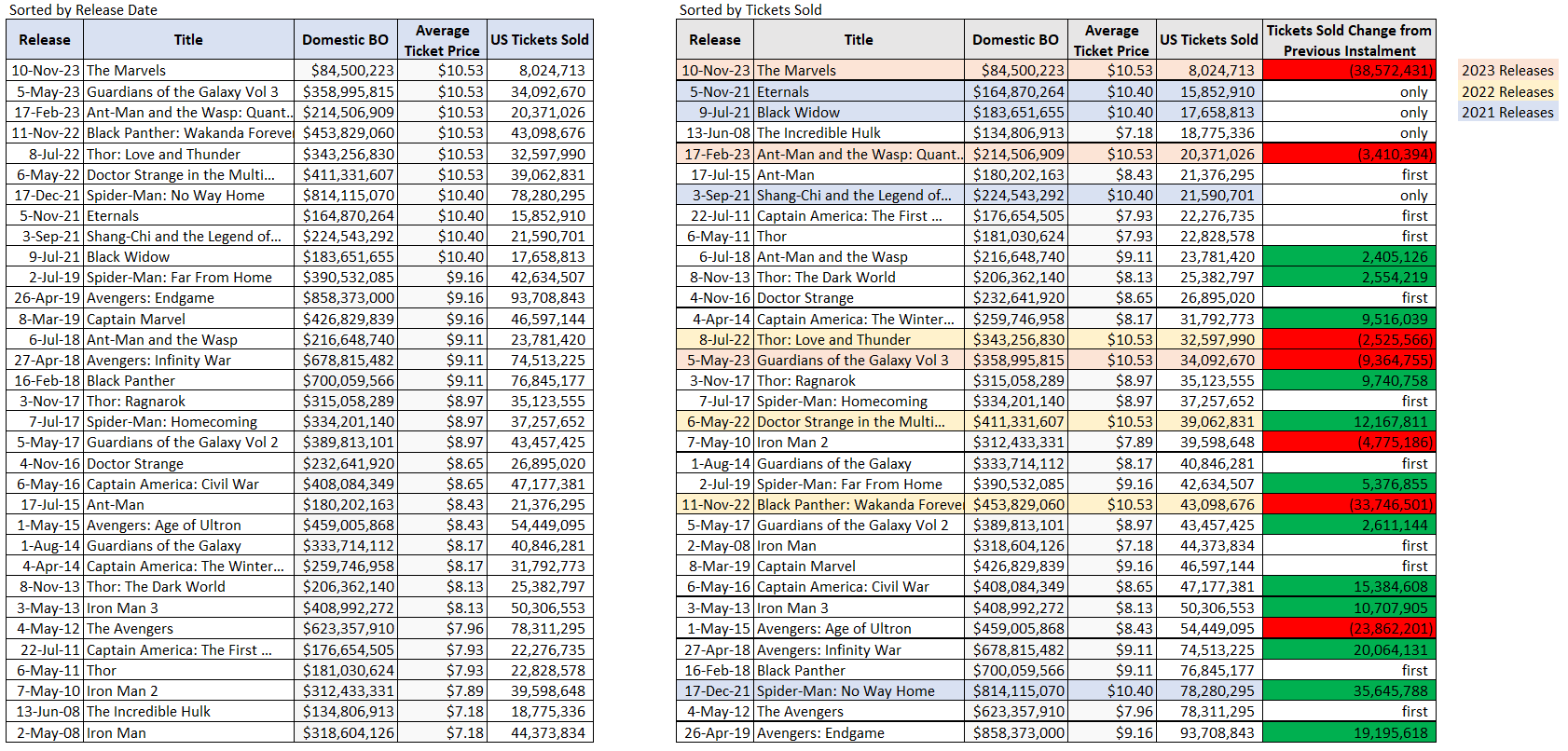The width and height of the screenshot is (1568, 751).
Task: Click 'only' in the Eternals row
Action: [x=1413, y=92]
